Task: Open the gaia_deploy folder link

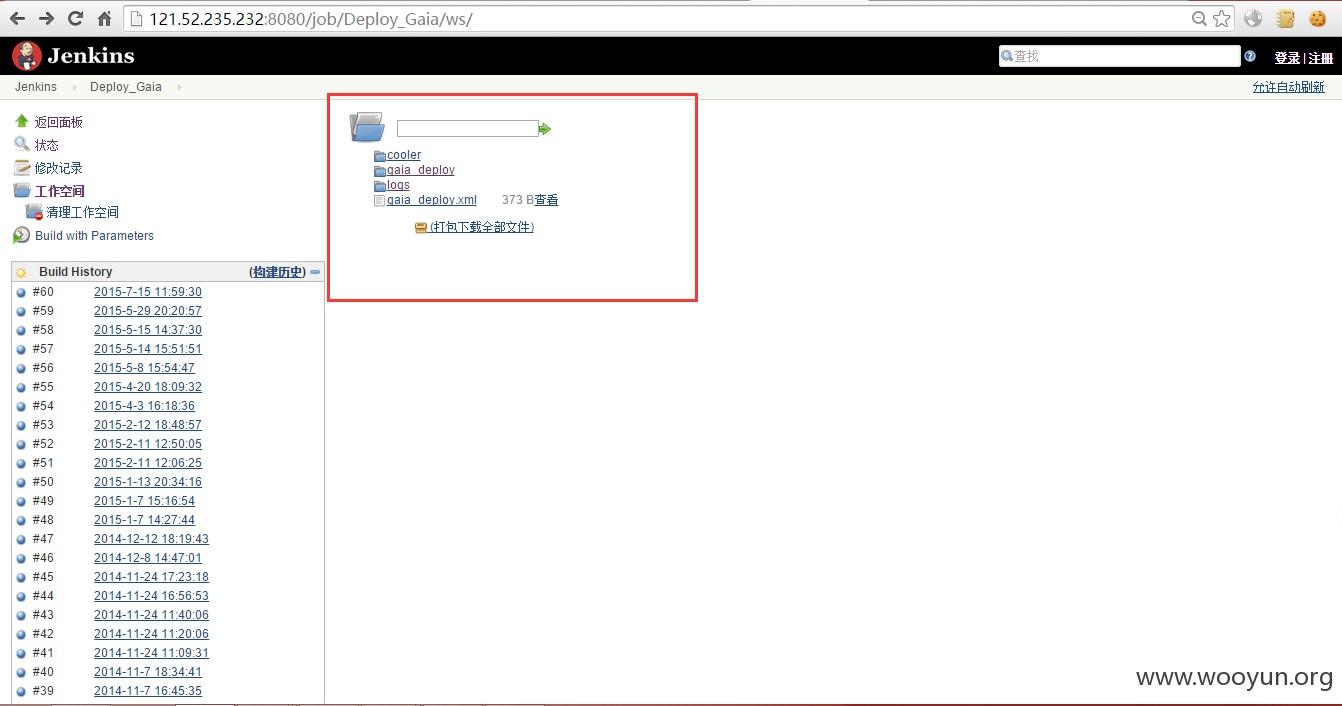Action: (421, 170)
